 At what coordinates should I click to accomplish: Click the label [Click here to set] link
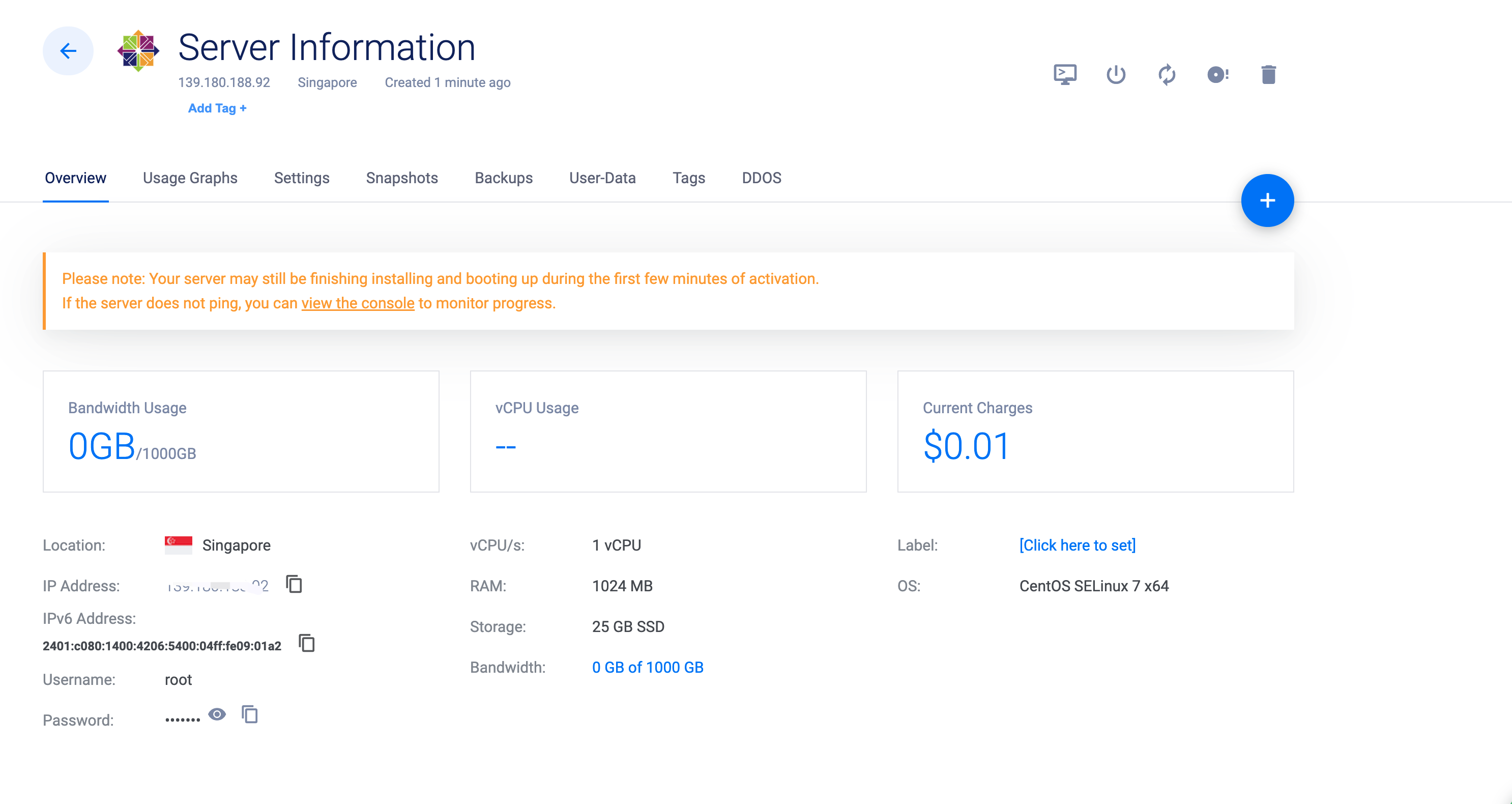click(1078, 545)
